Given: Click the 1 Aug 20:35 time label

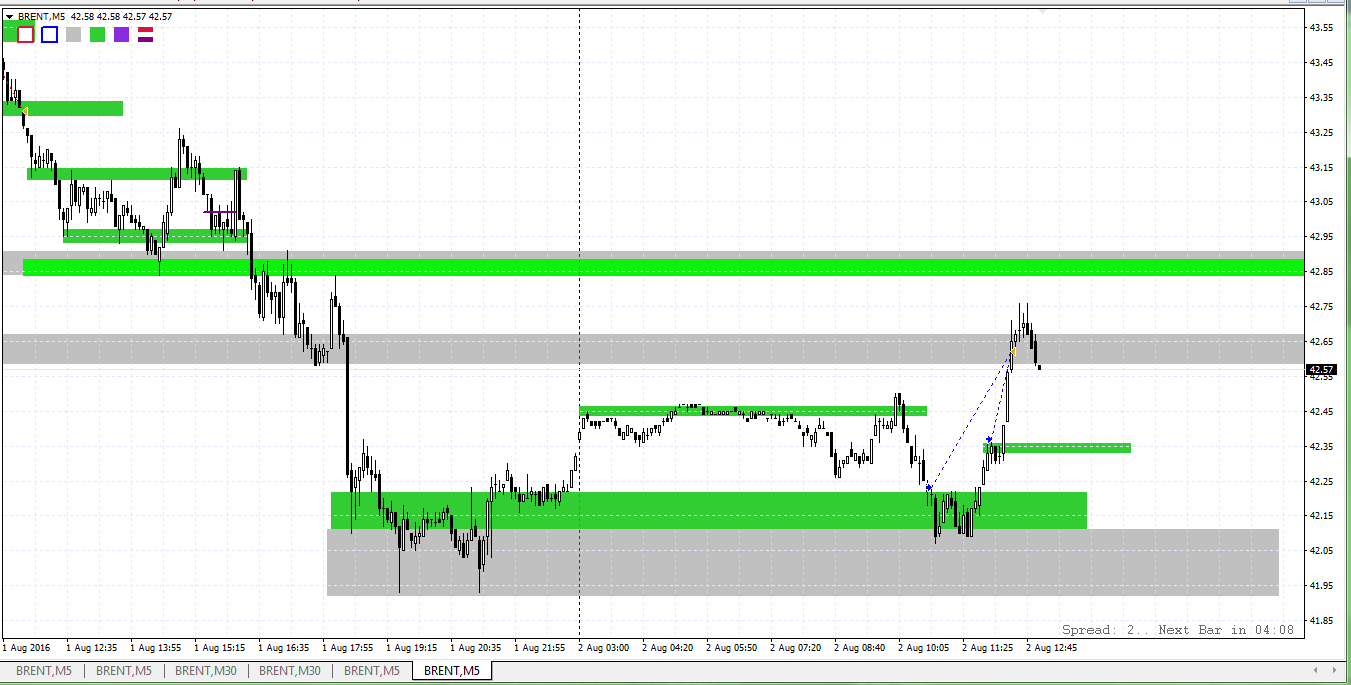Looking at the screenshot, I should tap(475, 648).
